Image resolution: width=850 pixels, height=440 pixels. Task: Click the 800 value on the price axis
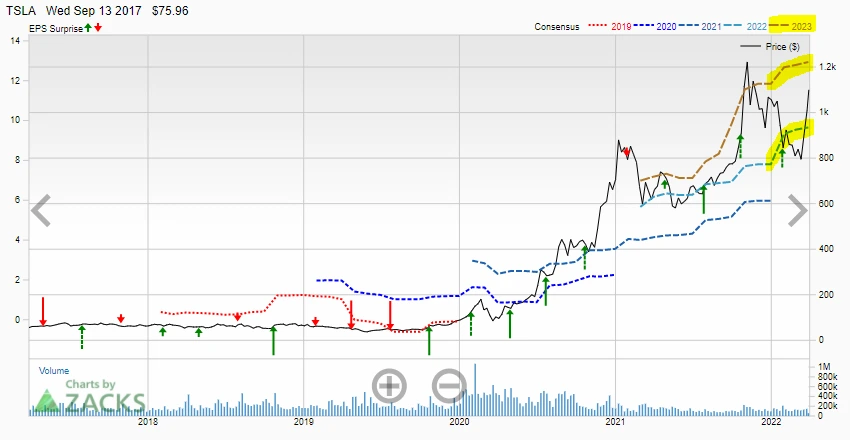click(827, 158)
